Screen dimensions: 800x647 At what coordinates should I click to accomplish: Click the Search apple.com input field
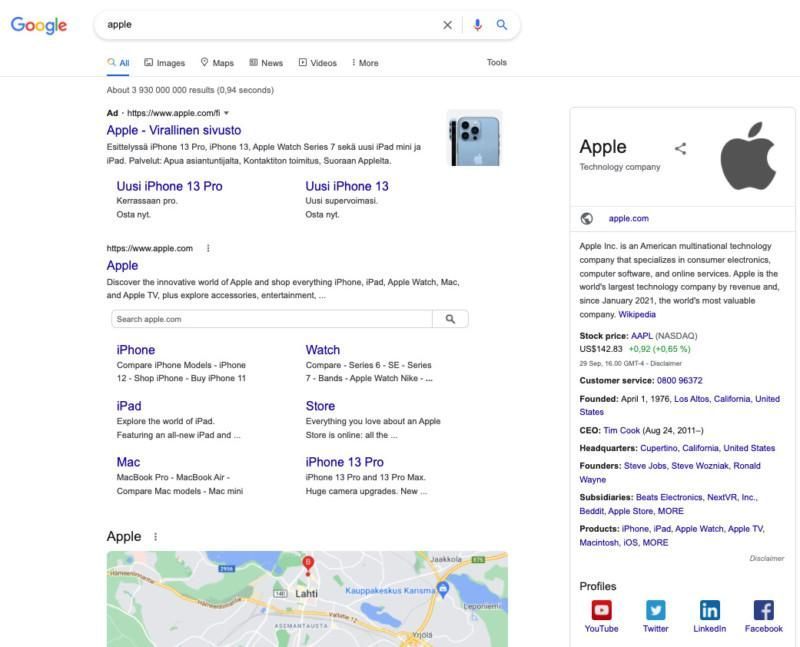coord(271,319)
